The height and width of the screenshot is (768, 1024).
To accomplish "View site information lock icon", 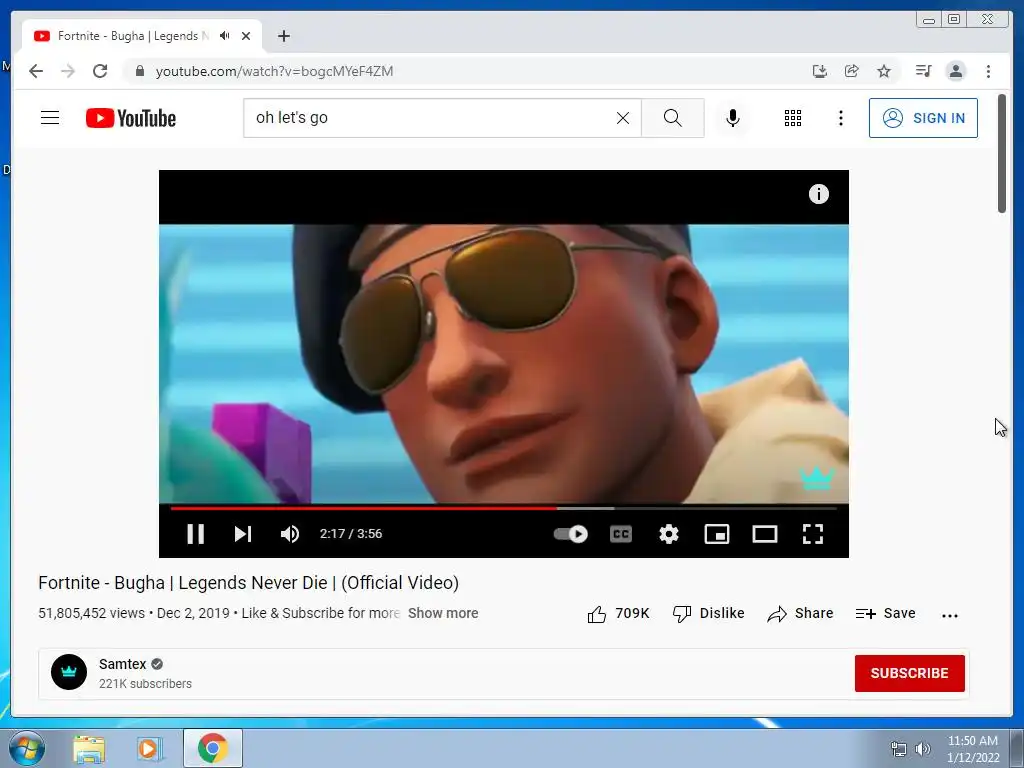I will [x=139, y=71].
